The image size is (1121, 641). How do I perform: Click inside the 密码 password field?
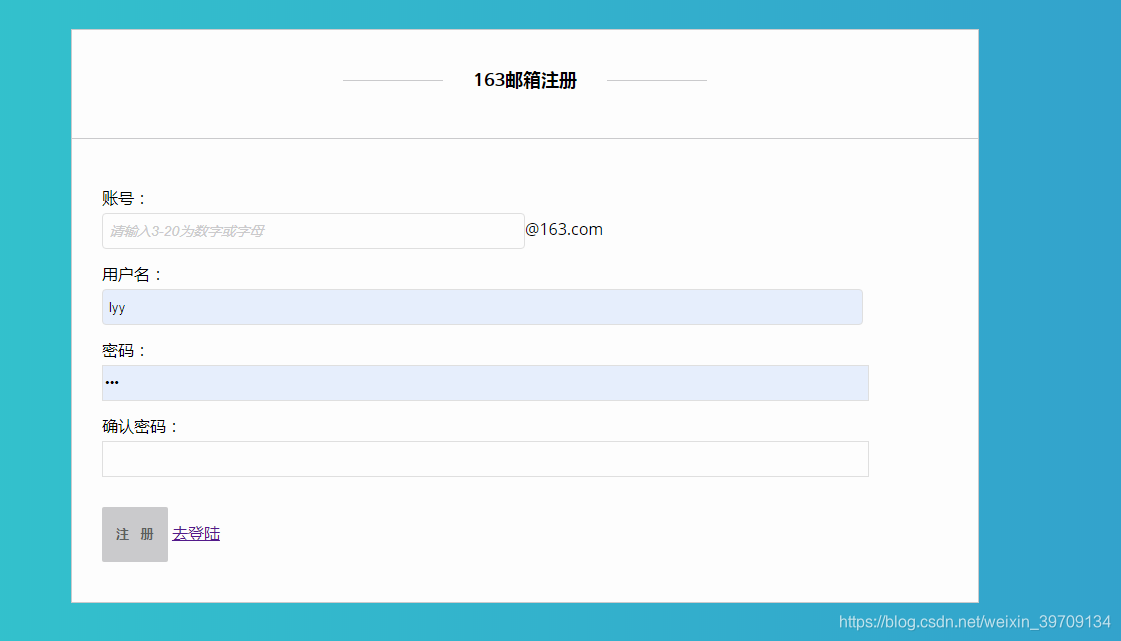pos(485,383)
